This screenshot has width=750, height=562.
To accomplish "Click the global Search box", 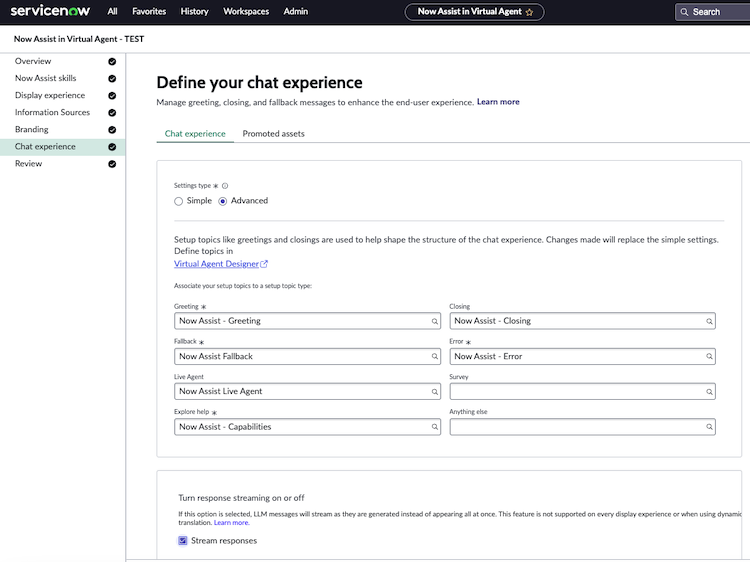I will pos(712,12).
